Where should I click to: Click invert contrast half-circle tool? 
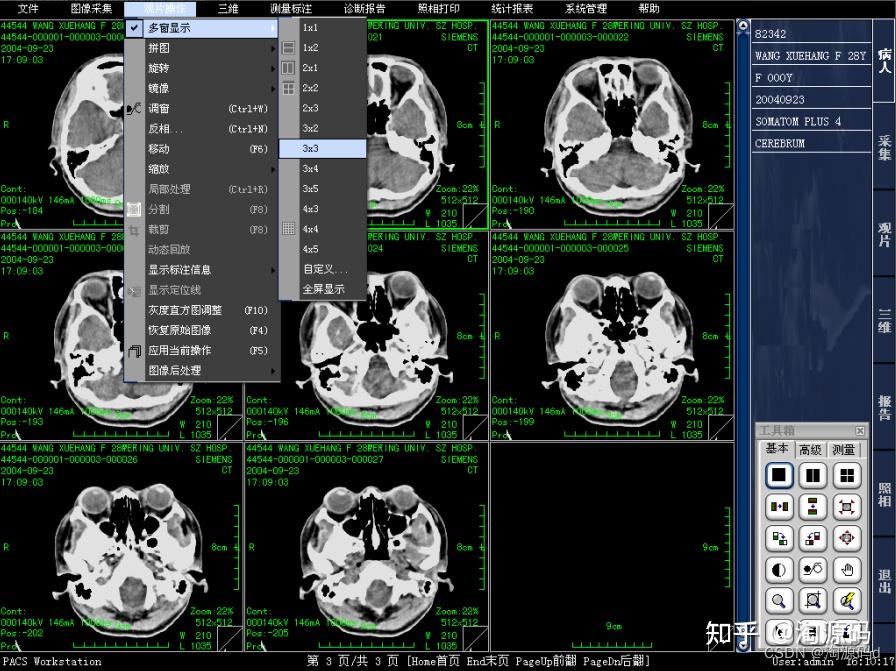(x=779, y=569)
